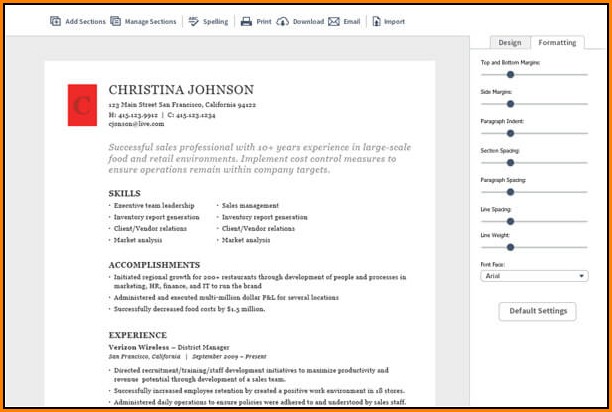Screen dimensions: 612x412
Task: Open Manage Sections from the toolbar
Action: (116, 21)
